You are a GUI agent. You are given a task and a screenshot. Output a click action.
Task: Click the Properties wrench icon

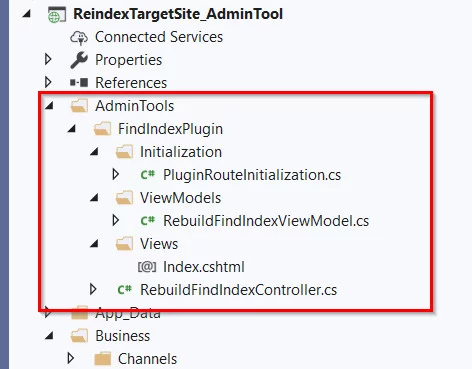tap(79, 60)
